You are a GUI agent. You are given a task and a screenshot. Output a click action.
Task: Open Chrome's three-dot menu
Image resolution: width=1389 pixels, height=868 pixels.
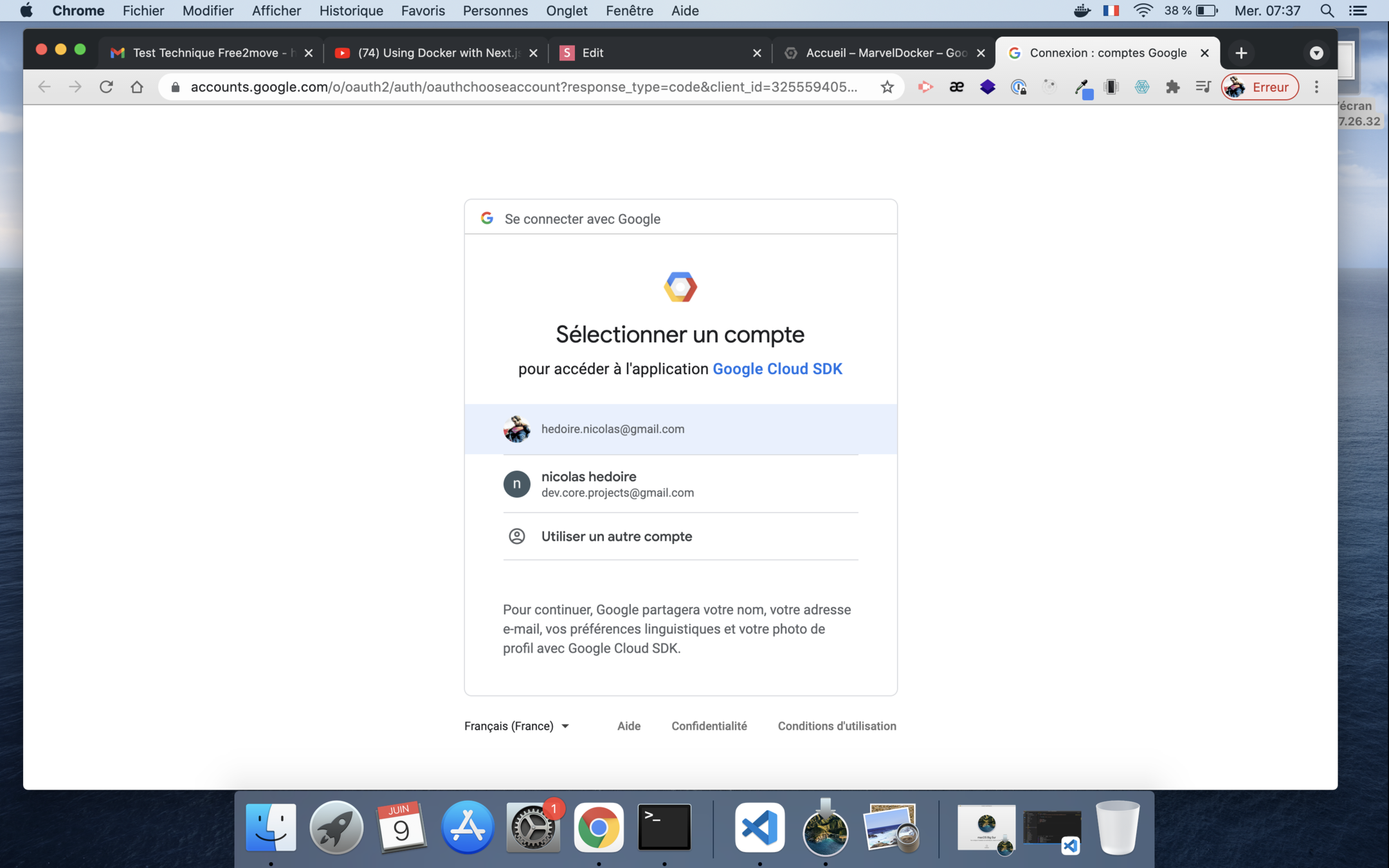[x=1316, y=87]
